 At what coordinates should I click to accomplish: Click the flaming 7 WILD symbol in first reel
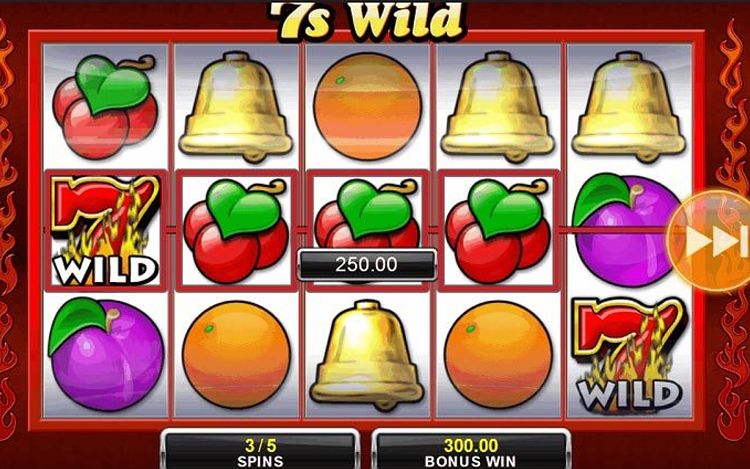pos(105,230)
